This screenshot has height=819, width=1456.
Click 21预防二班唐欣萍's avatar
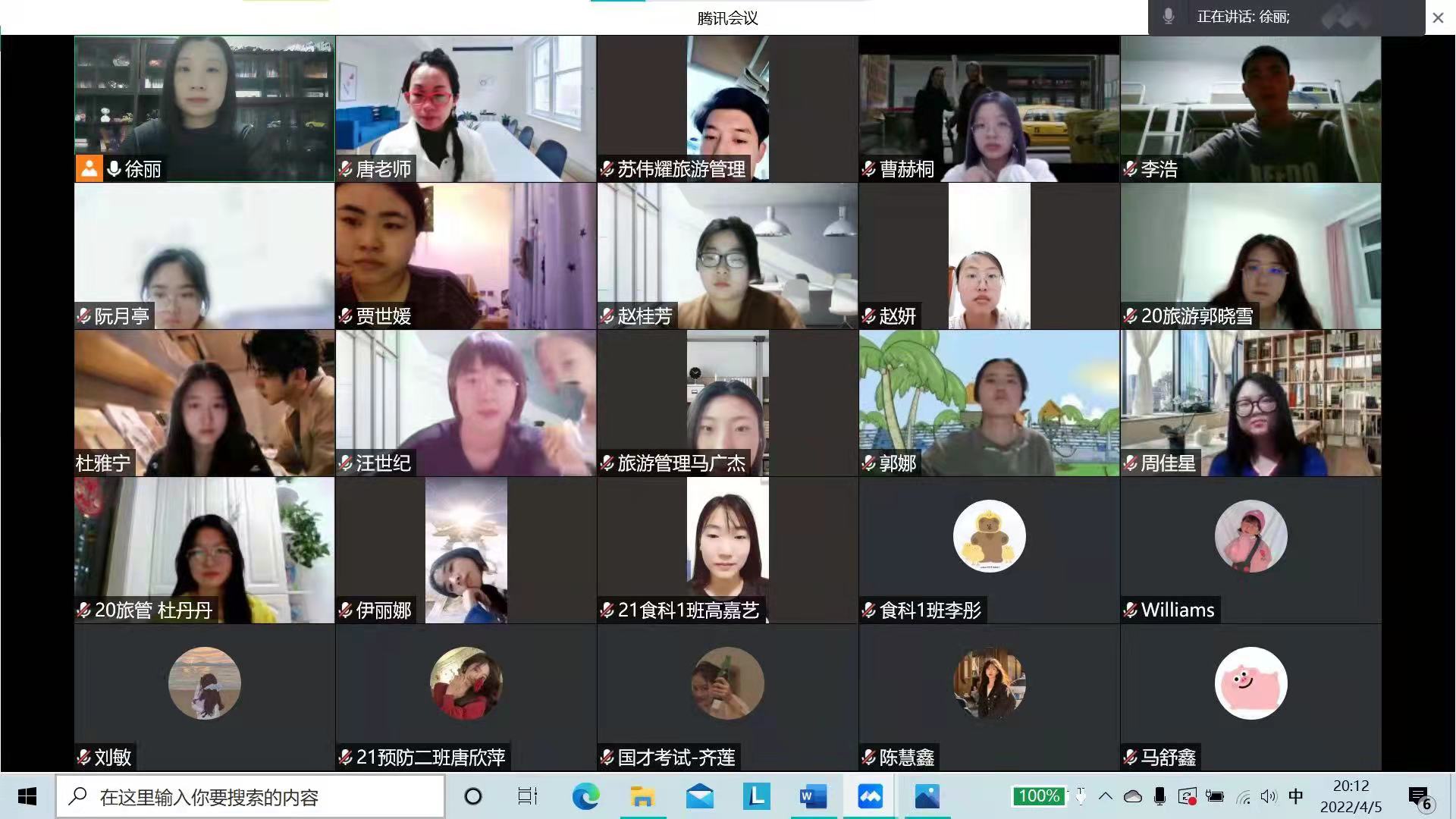(466, 683)
